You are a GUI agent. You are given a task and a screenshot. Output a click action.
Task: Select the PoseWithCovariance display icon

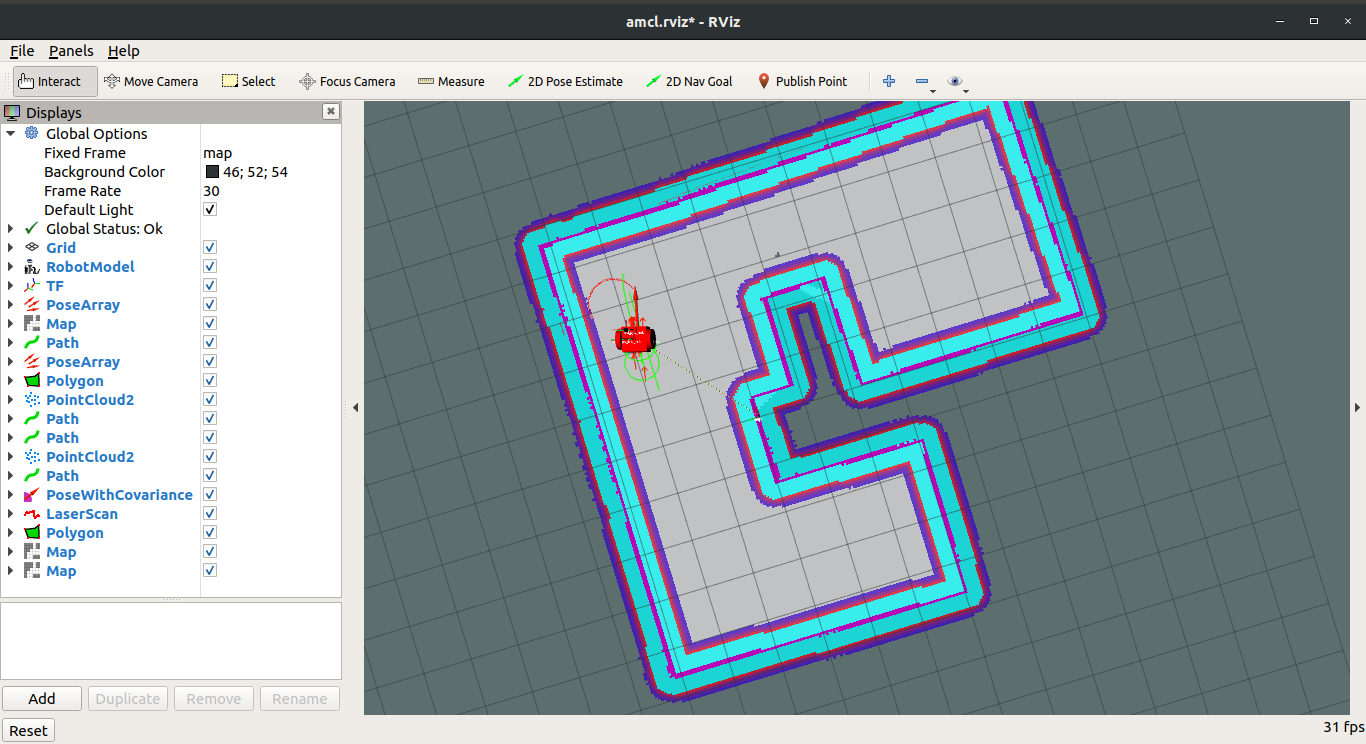point(32,495)
